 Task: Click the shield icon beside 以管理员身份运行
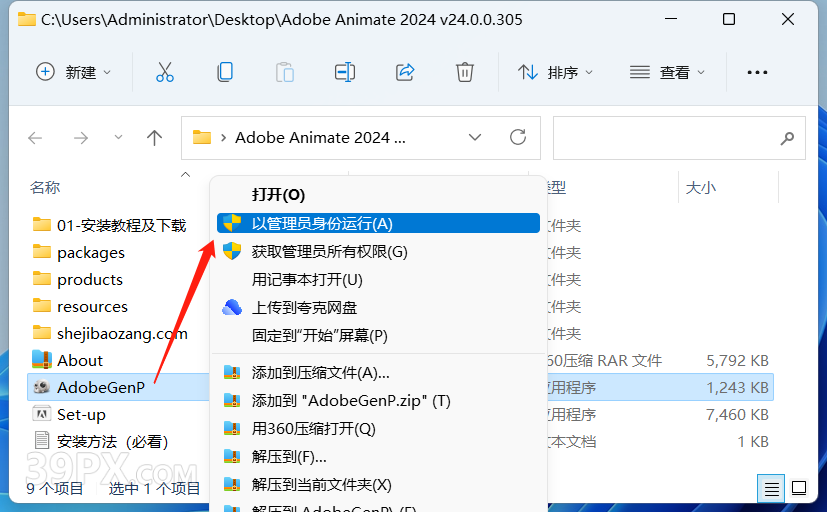(x=232, y=223)
